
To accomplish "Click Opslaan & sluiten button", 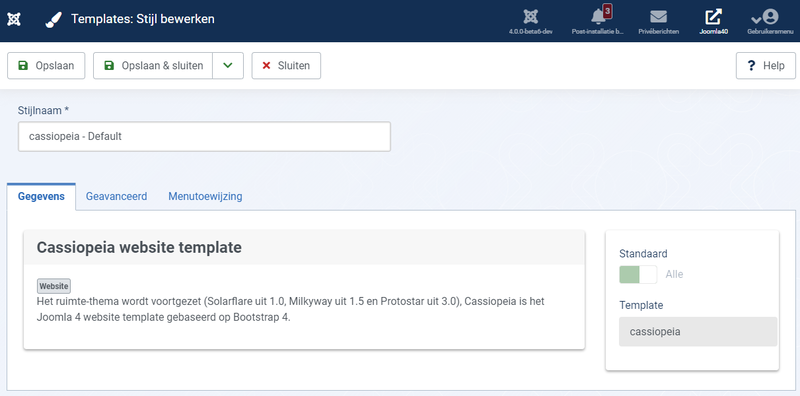I will [153, 66].
